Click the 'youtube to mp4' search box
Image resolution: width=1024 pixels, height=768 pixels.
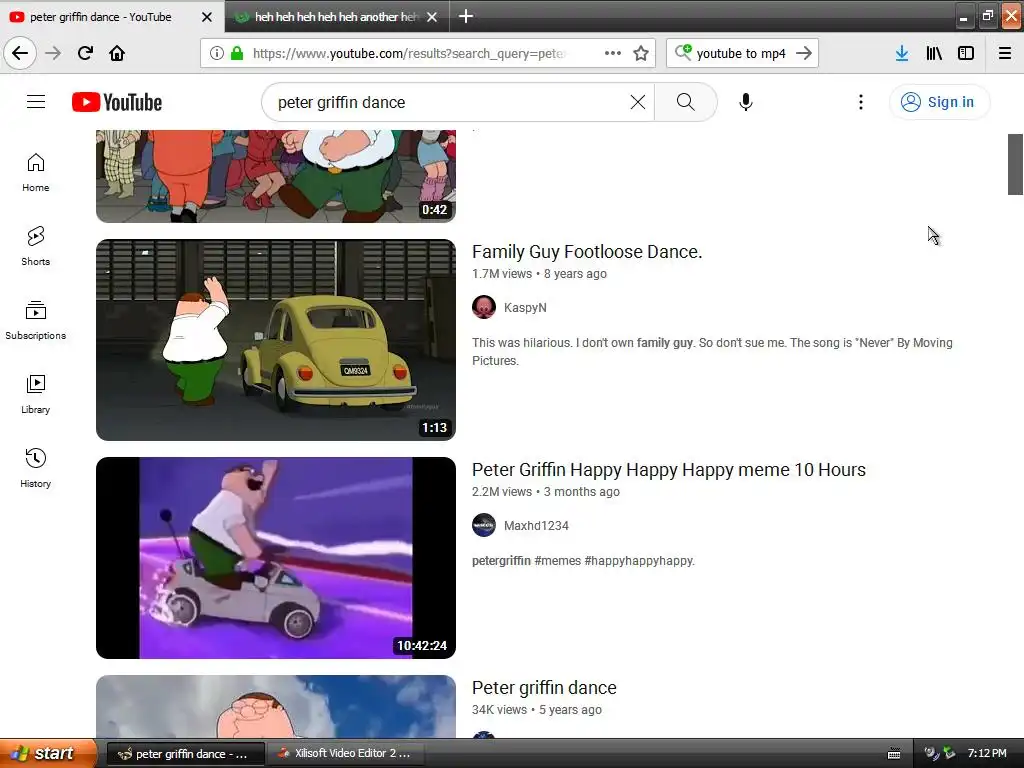click(741, 53)
